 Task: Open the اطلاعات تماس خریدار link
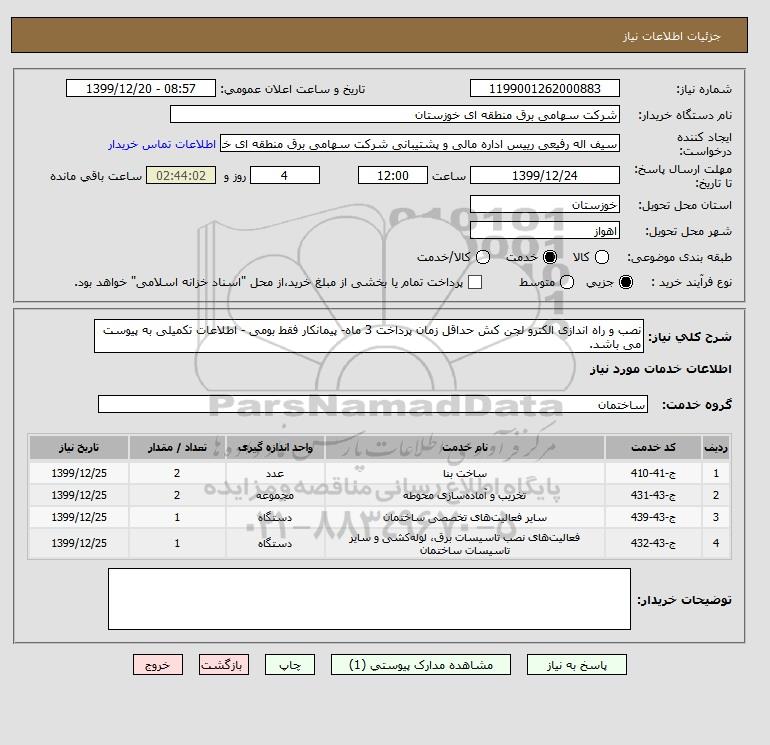pos(162,144)
